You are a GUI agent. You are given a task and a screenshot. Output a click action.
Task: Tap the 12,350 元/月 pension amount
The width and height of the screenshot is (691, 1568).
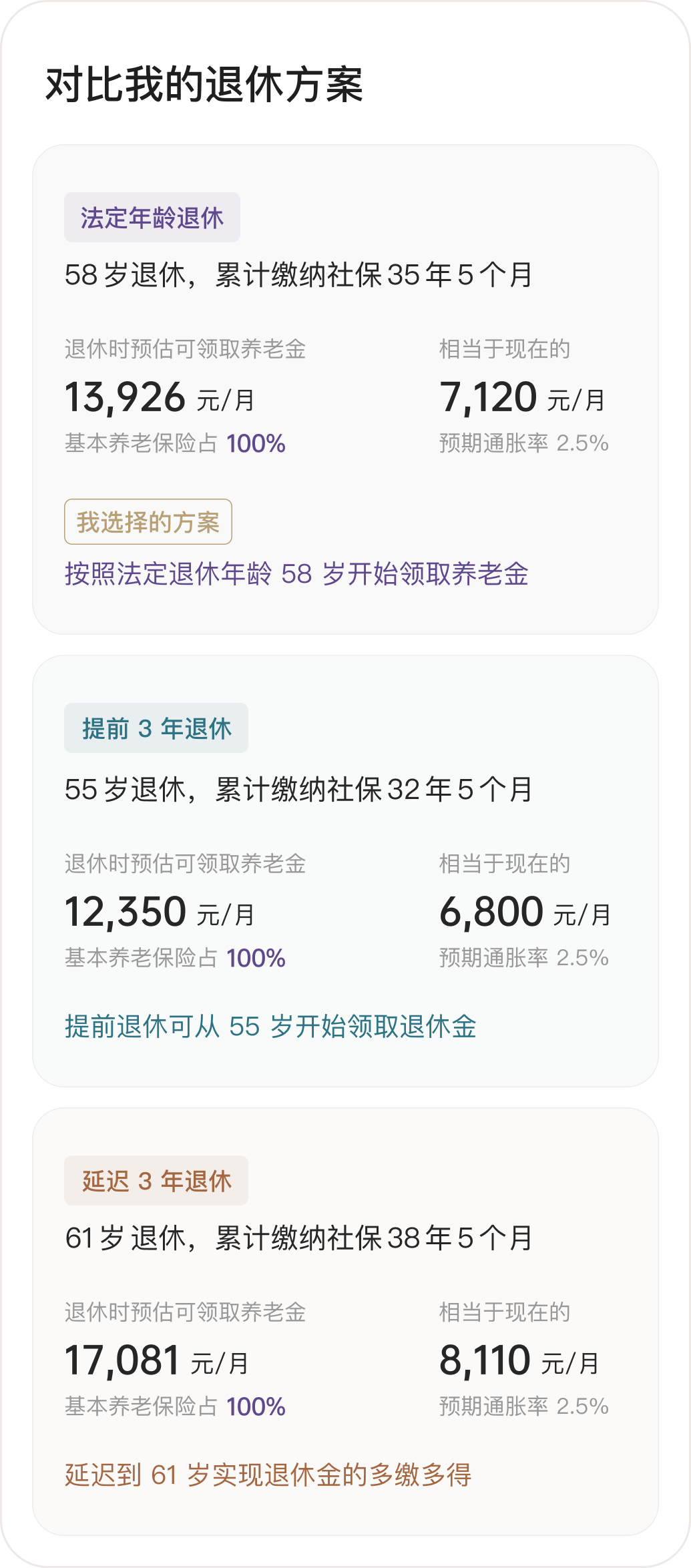tap(160, 912)
